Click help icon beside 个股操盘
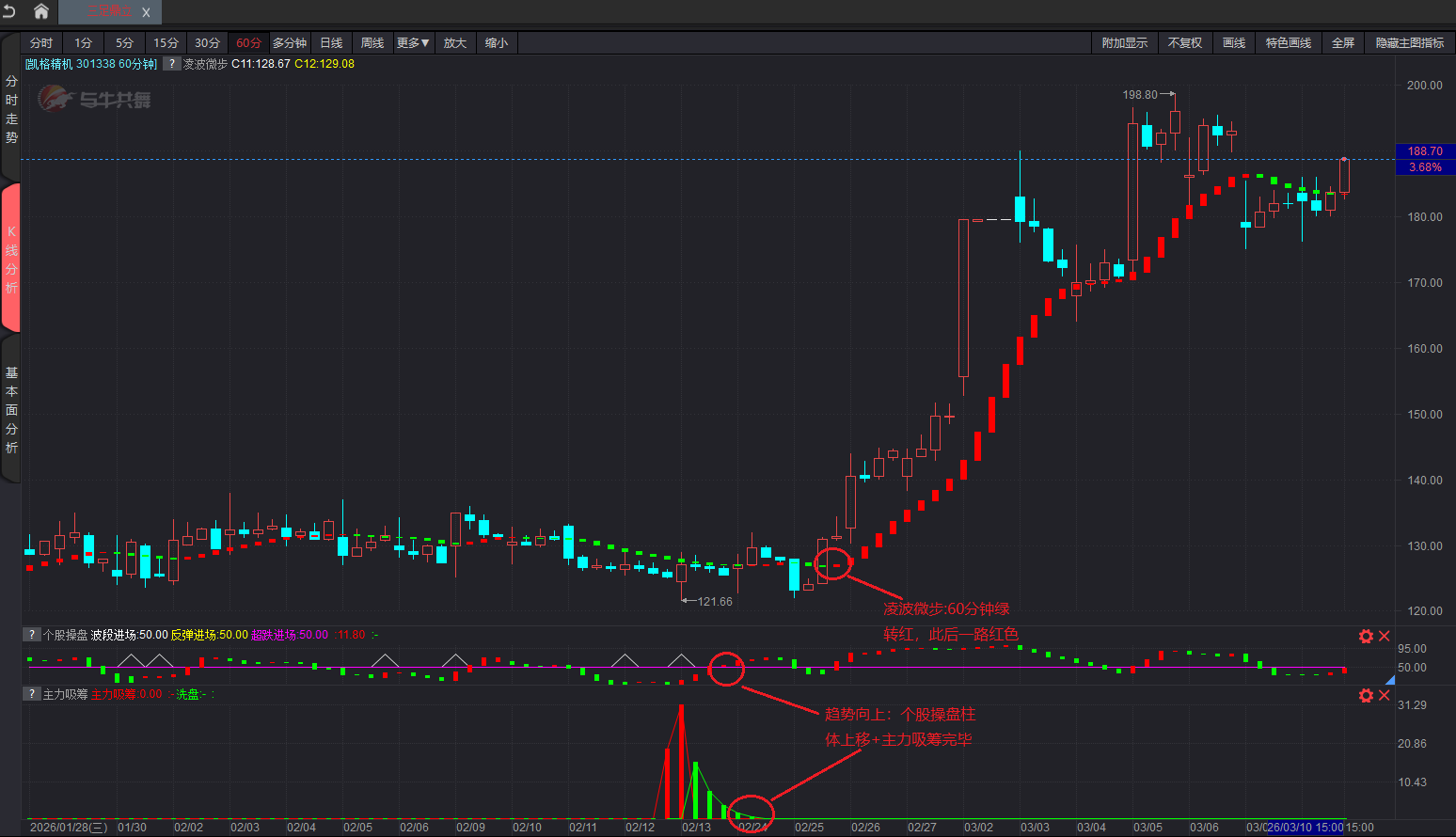Image resolution: width=1456 pixels, height=837 pixels. point(32,635)
